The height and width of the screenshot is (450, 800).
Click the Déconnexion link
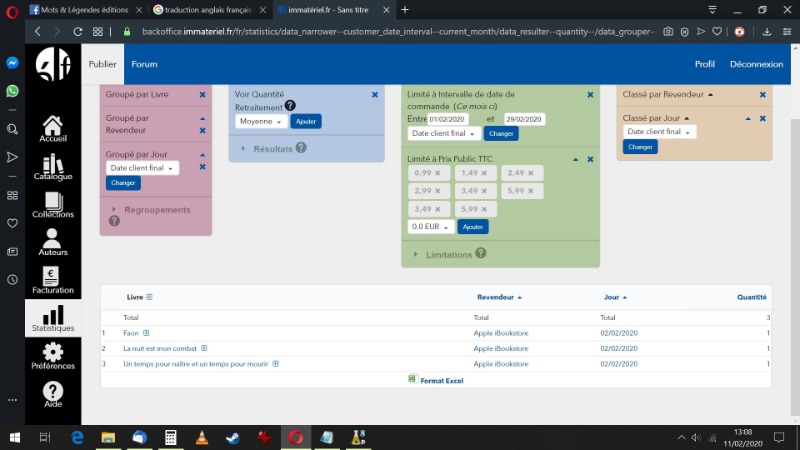(756, 64)
